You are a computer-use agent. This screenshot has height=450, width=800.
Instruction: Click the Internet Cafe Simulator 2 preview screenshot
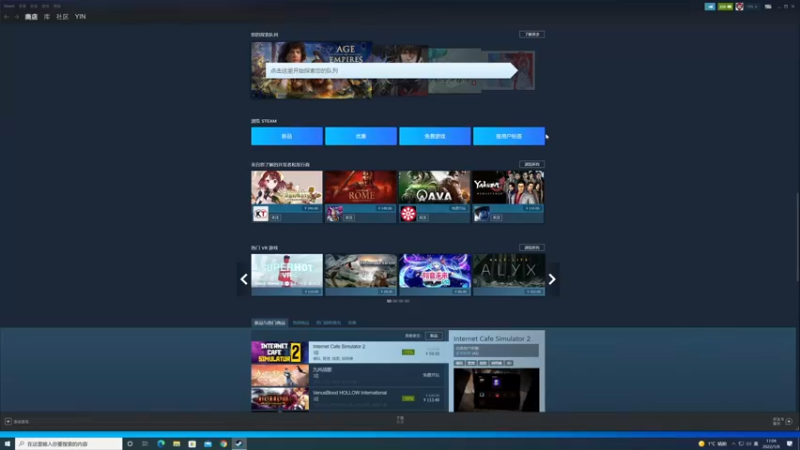[x=496, y=390]
